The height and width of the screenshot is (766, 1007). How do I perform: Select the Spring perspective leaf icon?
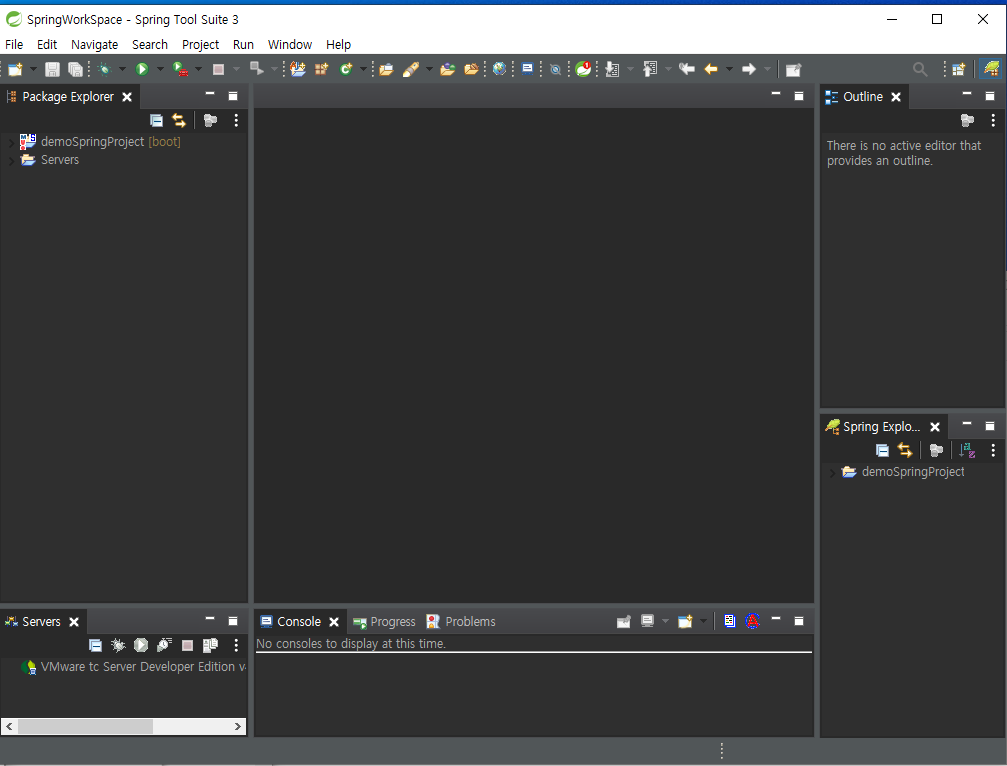[x=992, y=69]
